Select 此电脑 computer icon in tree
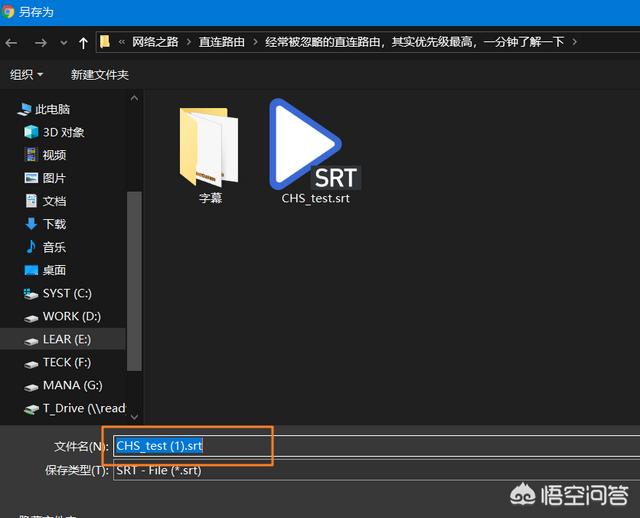 coord(25,109)
